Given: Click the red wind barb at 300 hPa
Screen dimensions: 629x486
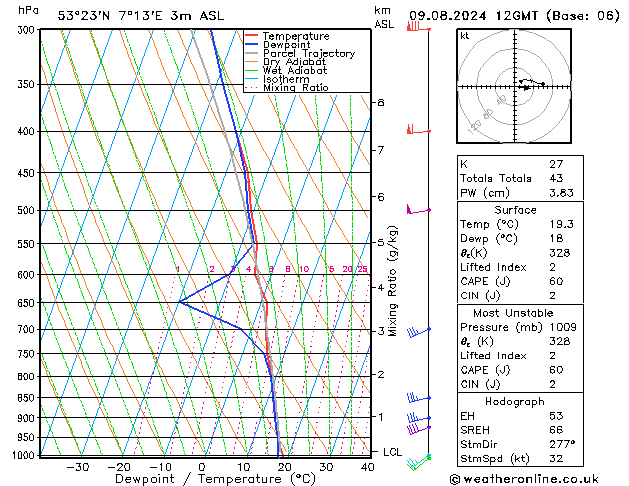Looking at the screenshot, I should click(418, 27).
